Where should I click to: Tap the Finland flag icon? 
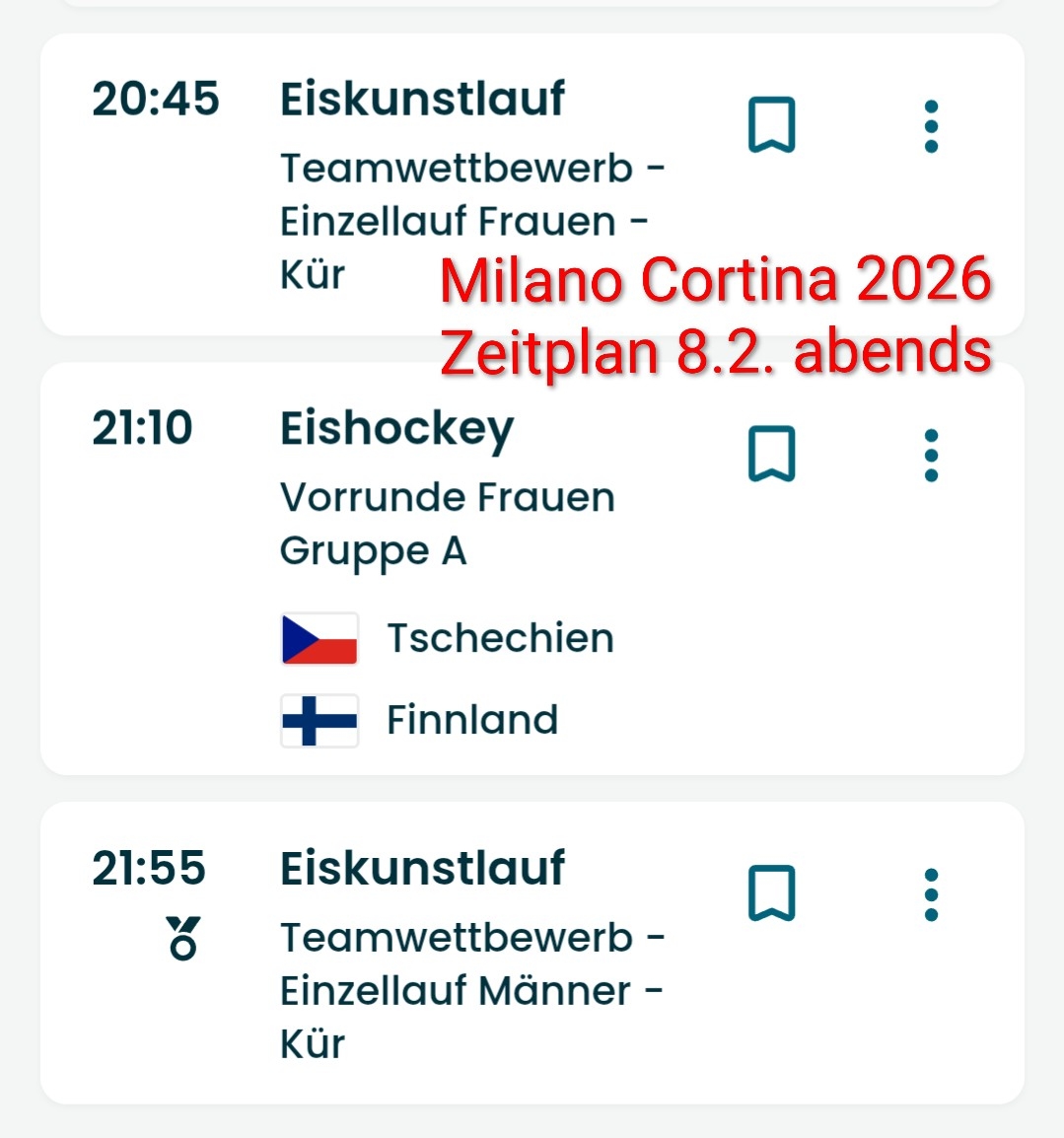tap(319, 721)
